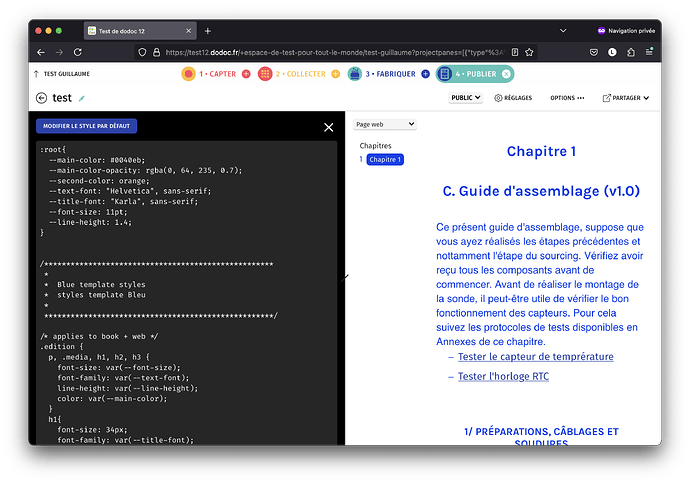Click the --second-color: orange line
Image resolution: width=690 pixels, height=482 pixels.
(99, 180)
